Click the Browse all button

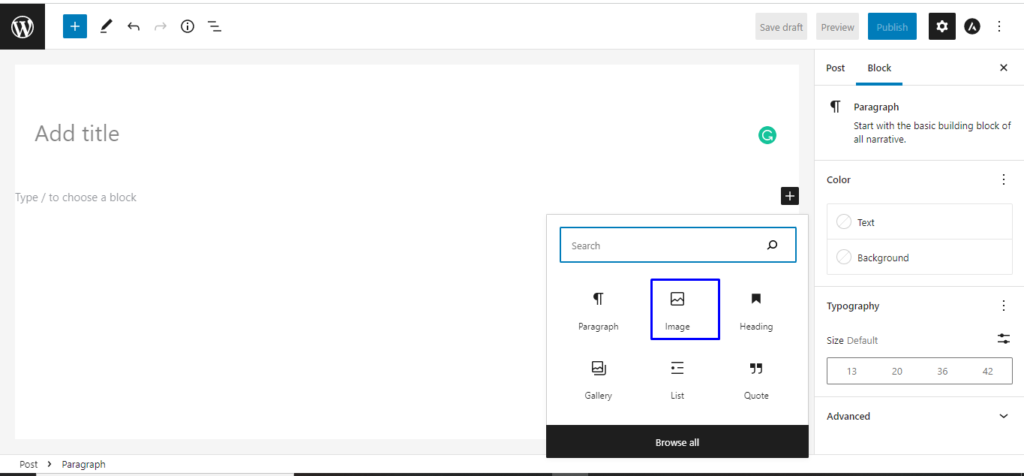tap(677, 442)
